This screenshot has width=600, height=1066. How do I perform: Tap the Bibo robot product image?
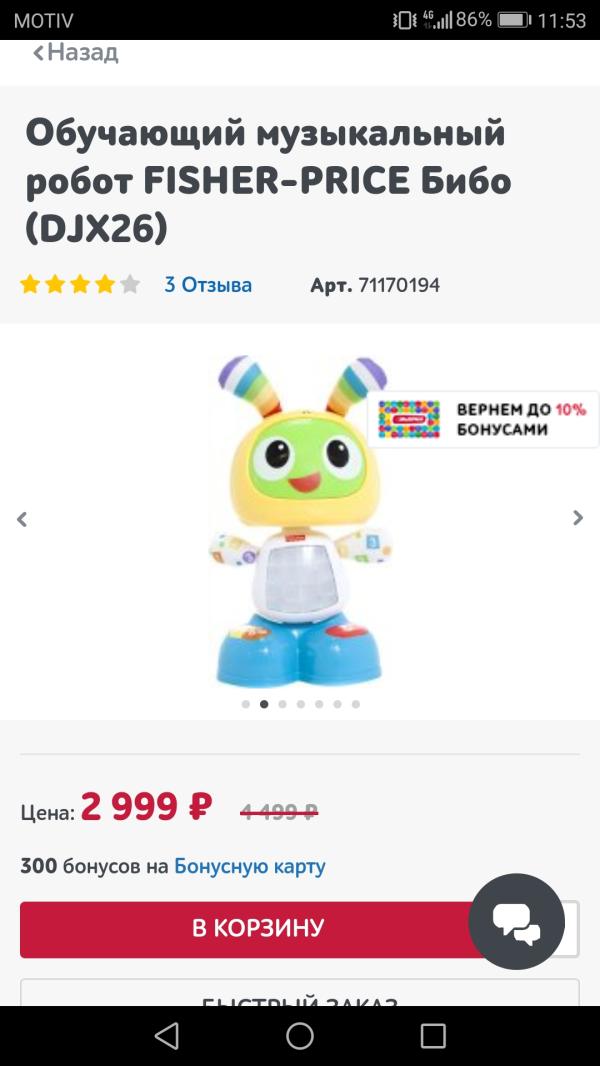(x=300, y=520)
